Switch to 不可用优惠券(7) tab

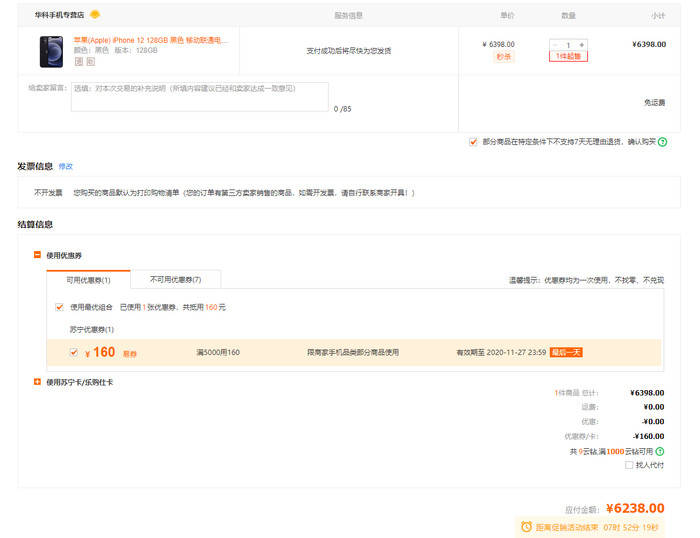[x=176, y=280]
